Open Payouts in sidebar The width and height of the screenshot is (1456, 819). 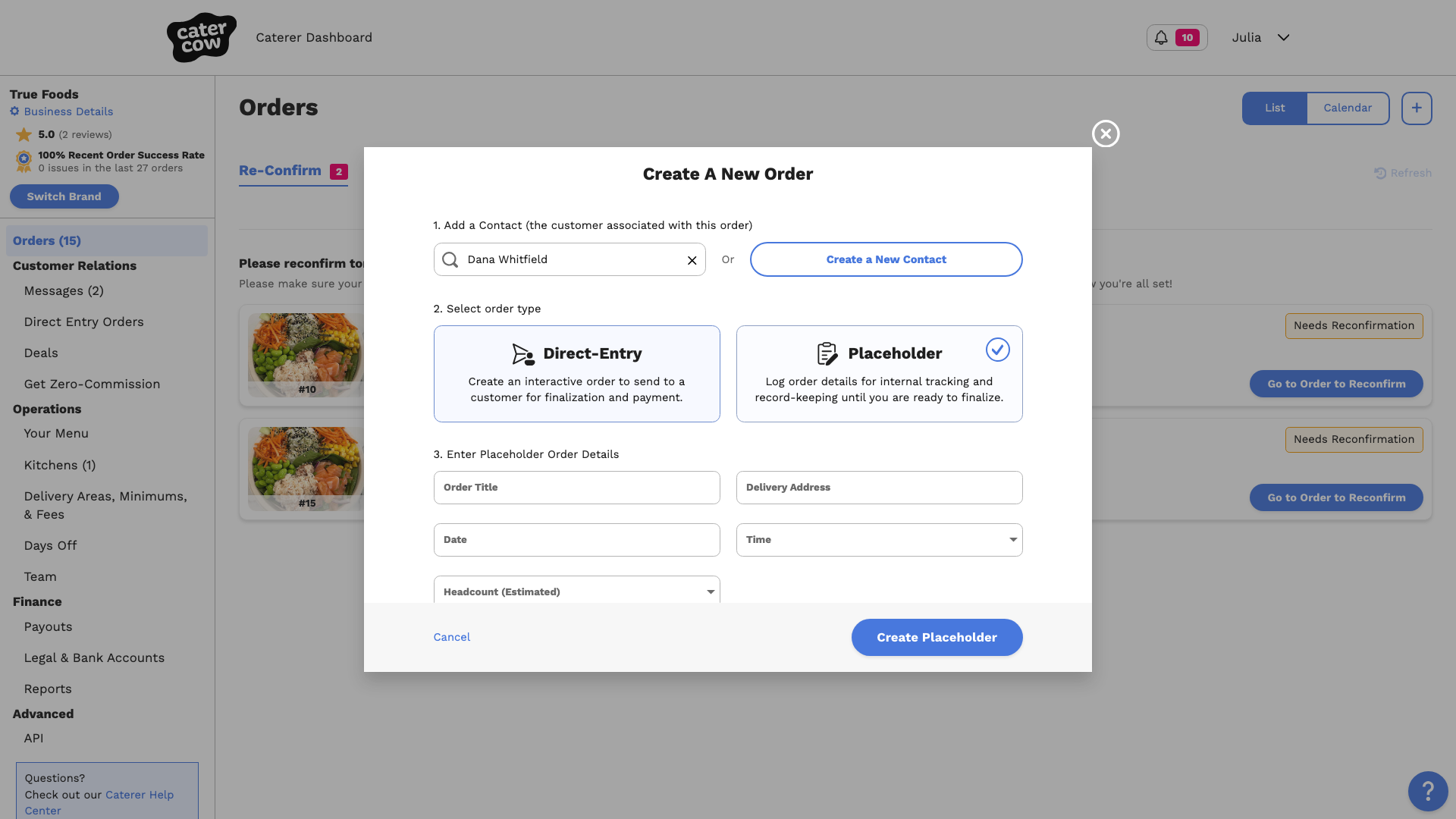coord(48,627)
